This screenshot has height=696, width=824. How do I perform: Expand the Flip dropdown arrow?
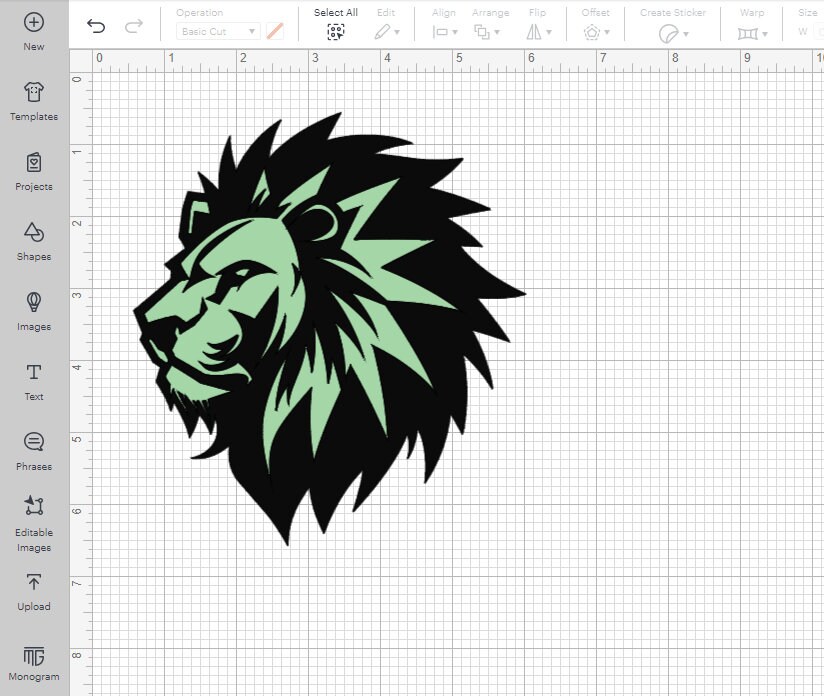[549, 33]
